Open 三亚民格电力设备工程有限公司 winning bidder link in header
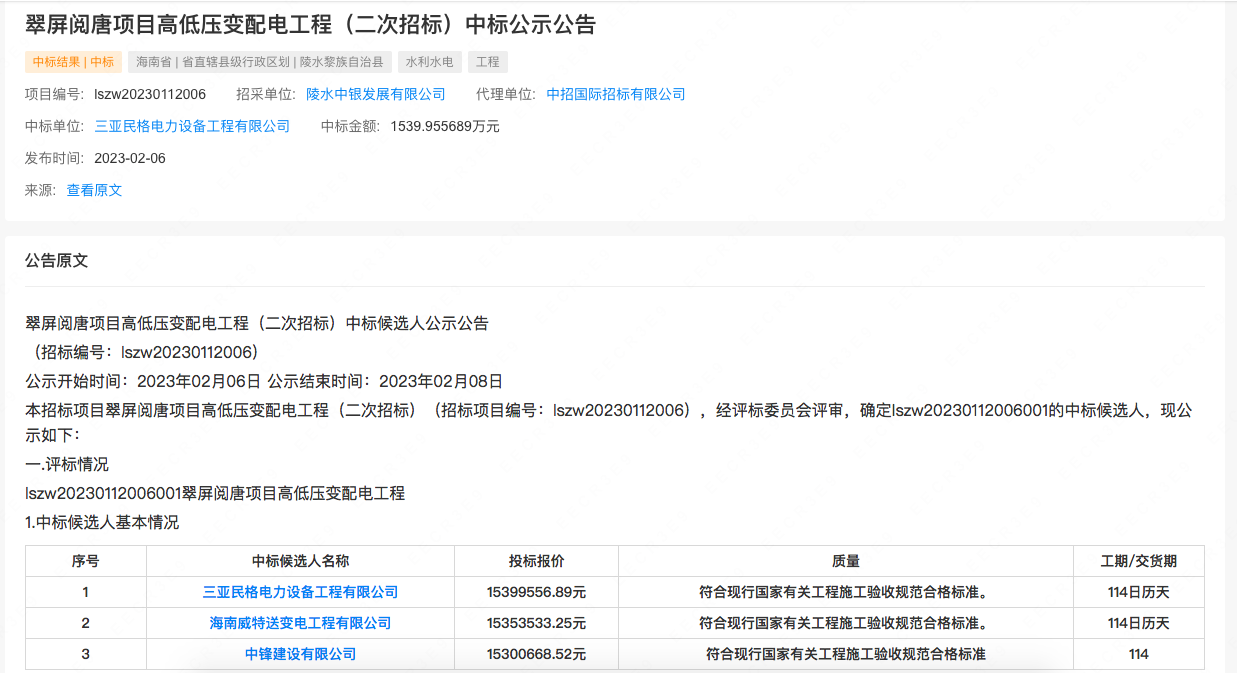Screen dimensions: 1237x673 (x=192, y=126)
